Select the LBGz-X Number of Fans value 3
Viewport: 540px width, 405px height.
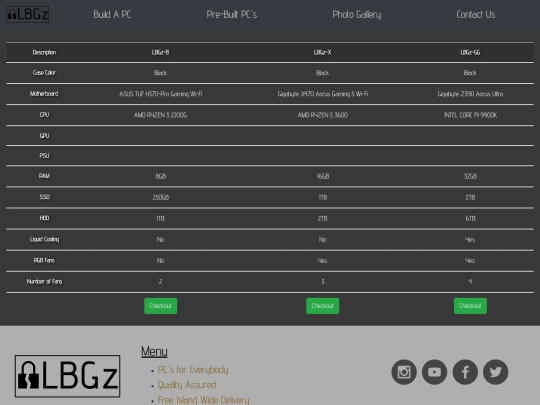322,282
